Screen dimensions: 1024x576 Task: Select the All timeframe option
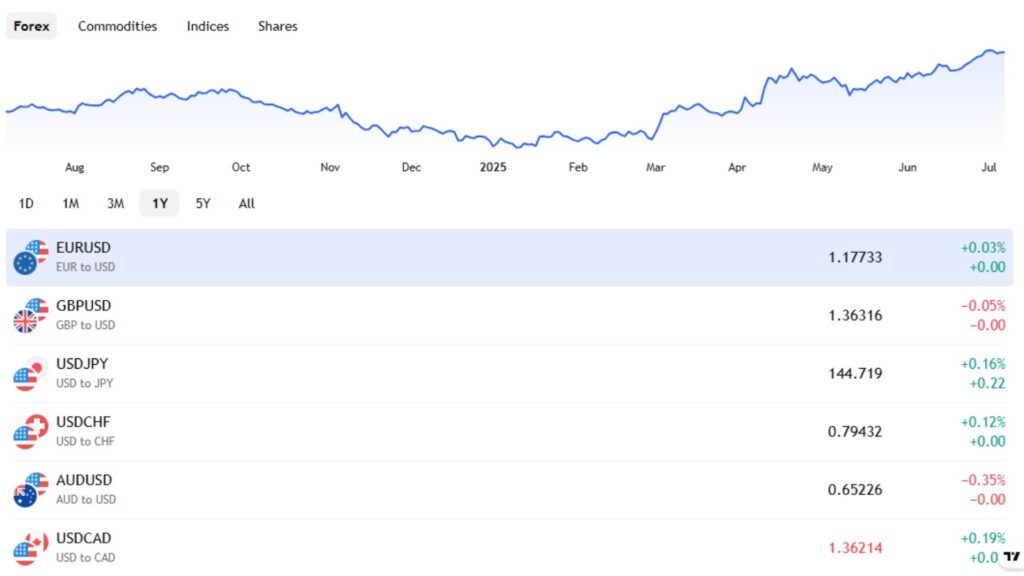tap(246, 203)
